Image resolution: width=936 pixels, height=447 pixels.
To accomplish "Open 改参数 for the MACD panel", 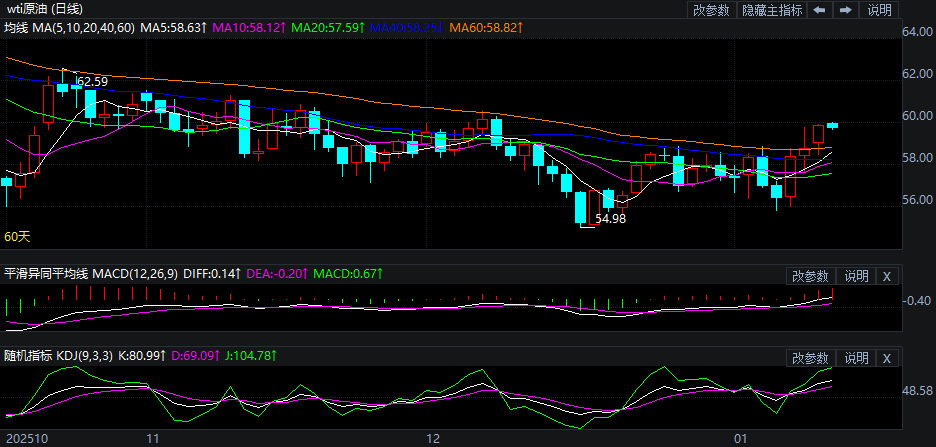I will point(810,275).
